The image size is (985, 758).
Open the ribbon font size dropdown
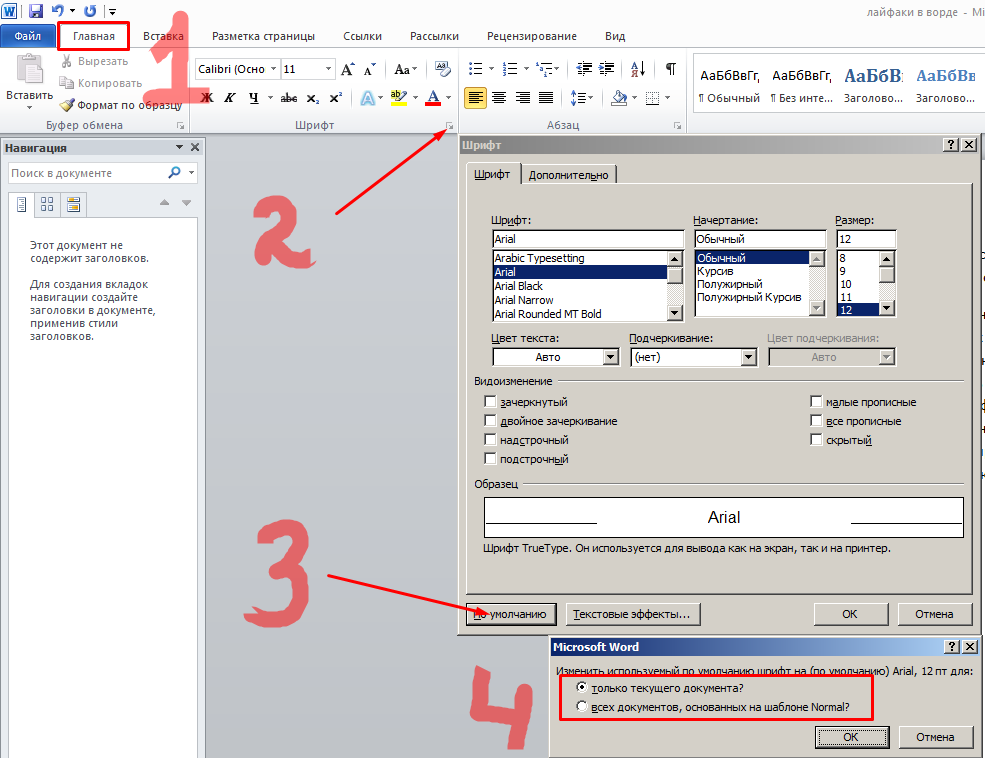tap(328, 69)
